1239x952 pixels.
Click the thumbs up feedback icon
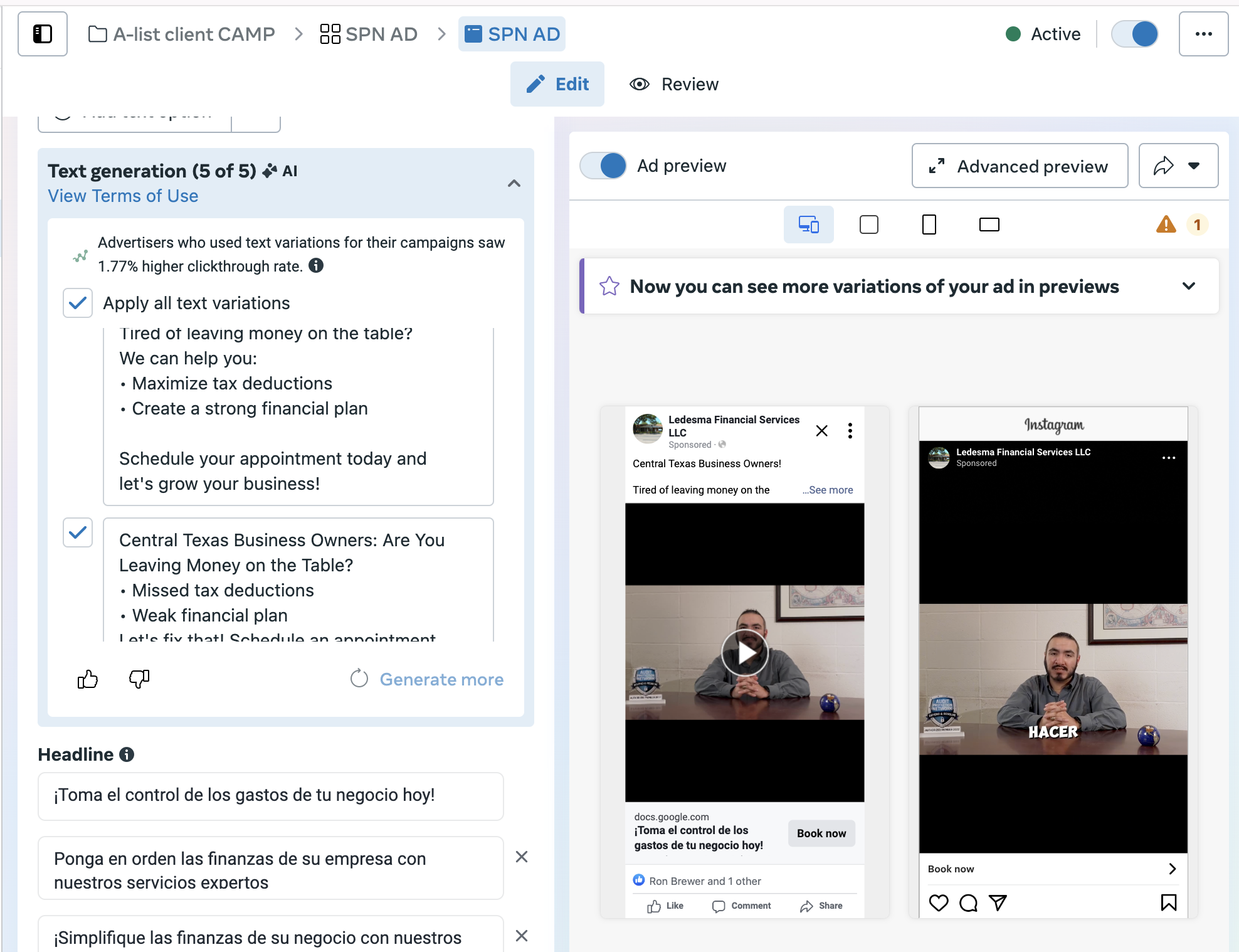[88, 679]
